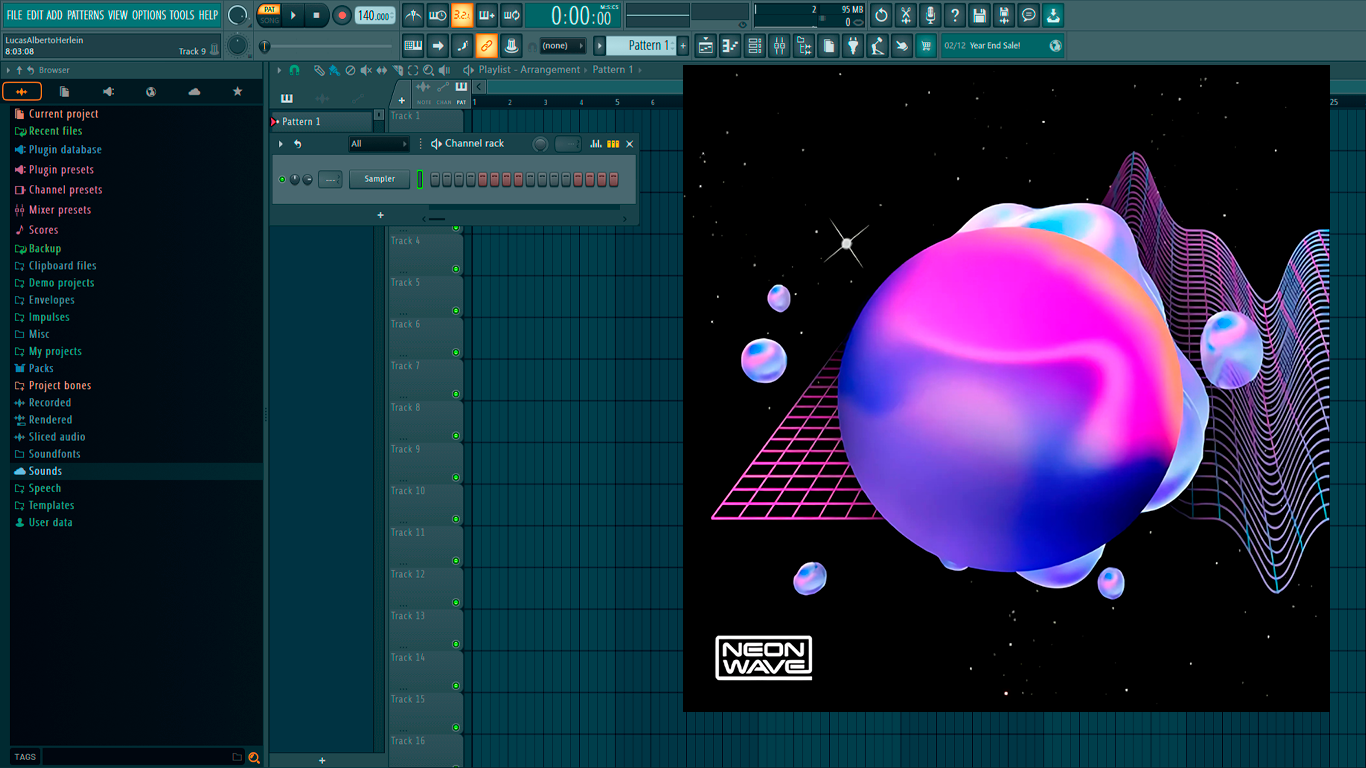Image resolution: width=1366 pixels, height=768 pixels.
Task: Switch between PAT and SONG mode
Action: click(269, 15)
